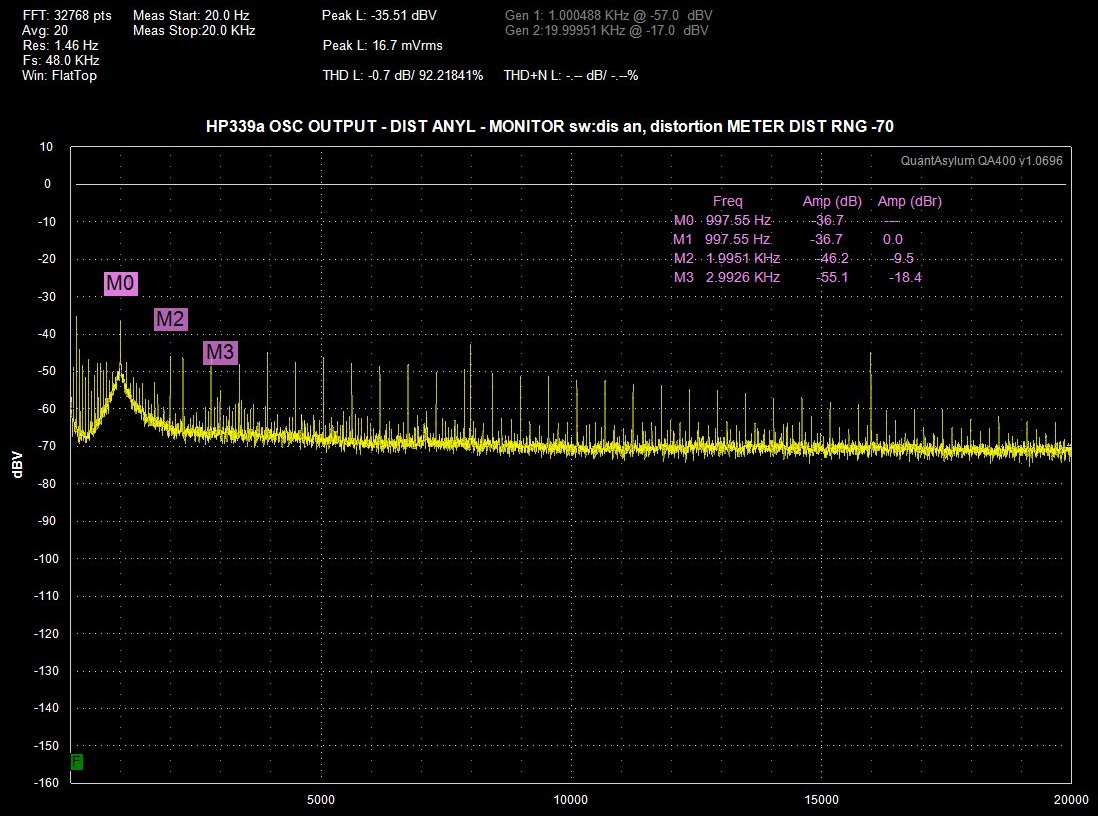Click the M1 row 997.55 Hz entry
1098x816 pixels.
(738, 240)
